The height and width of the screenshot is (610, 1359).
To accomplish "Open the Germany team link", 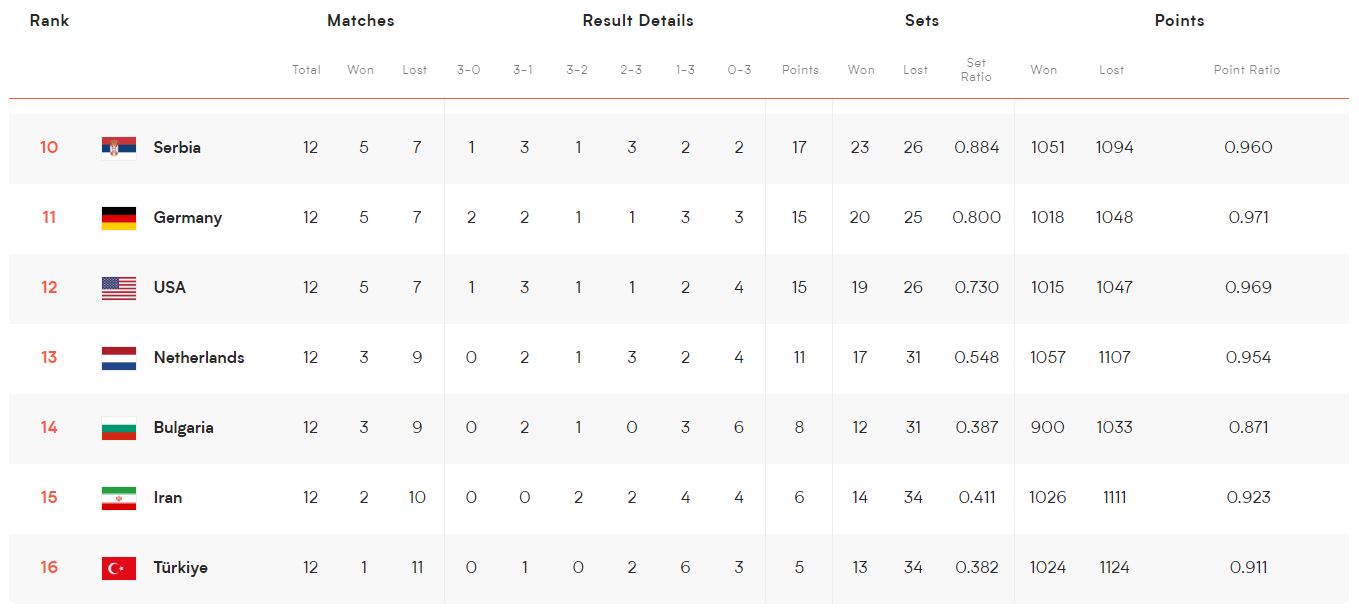I will tap(188, 218).
